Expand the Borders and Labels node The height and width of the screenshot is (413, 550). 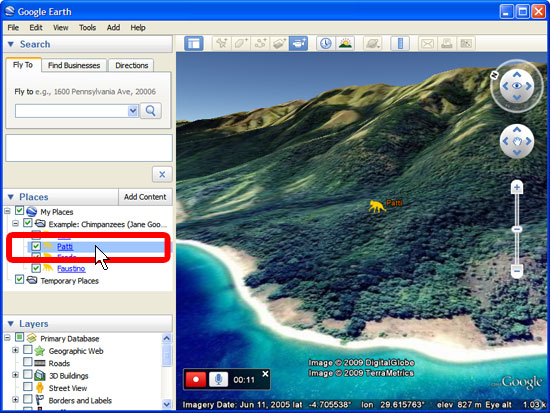(15, 400)
